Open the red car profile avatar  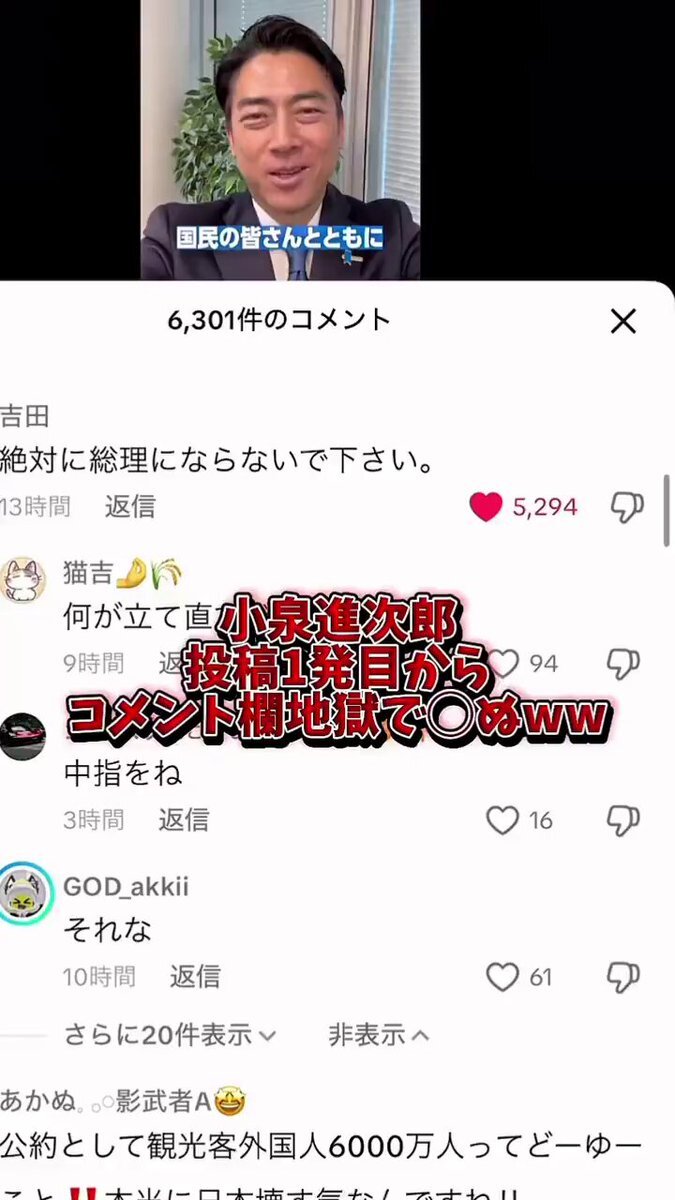tap(22, 737)
